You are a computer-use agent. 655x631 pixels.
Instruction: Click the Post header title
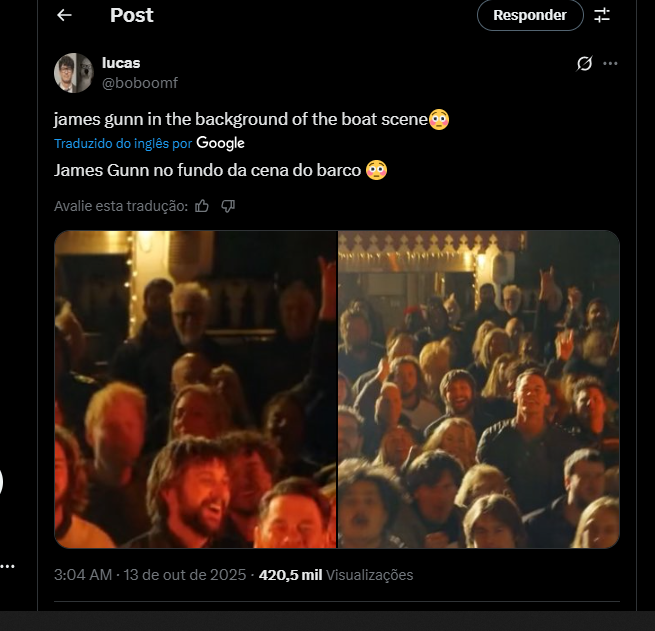pos(132,15)
